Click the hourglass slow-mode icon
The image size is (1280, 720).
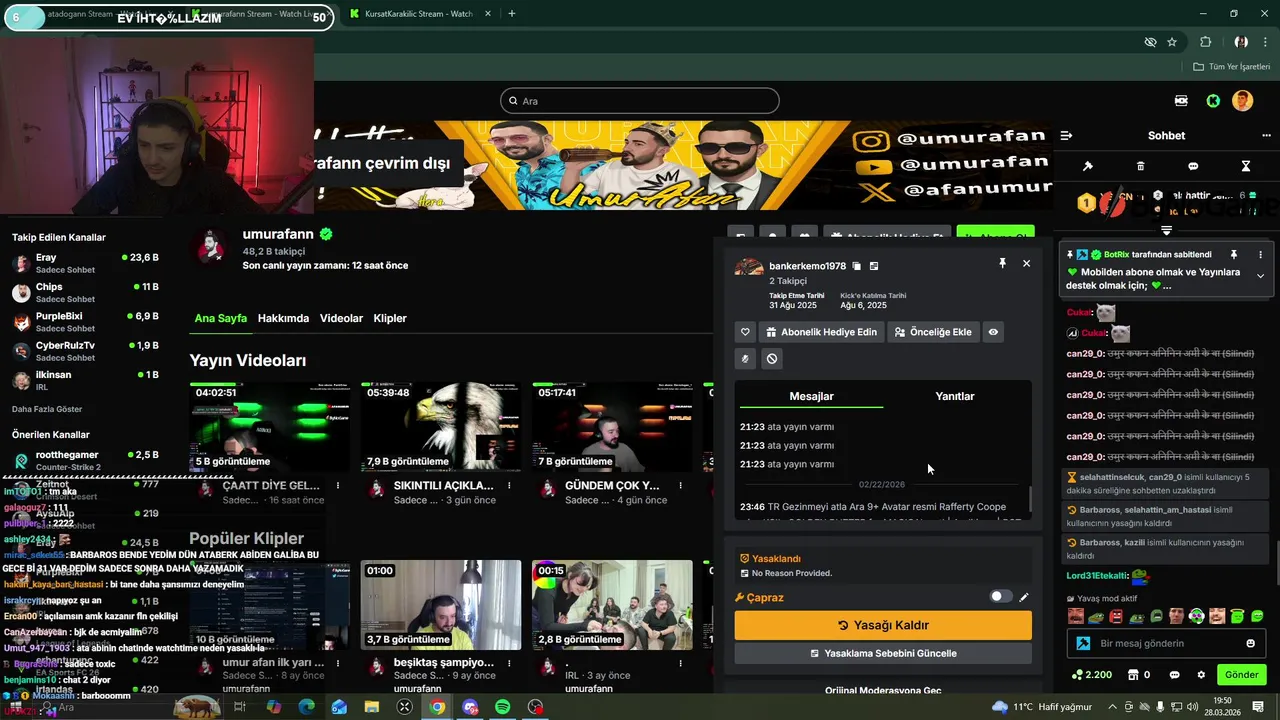[1246, 166]
